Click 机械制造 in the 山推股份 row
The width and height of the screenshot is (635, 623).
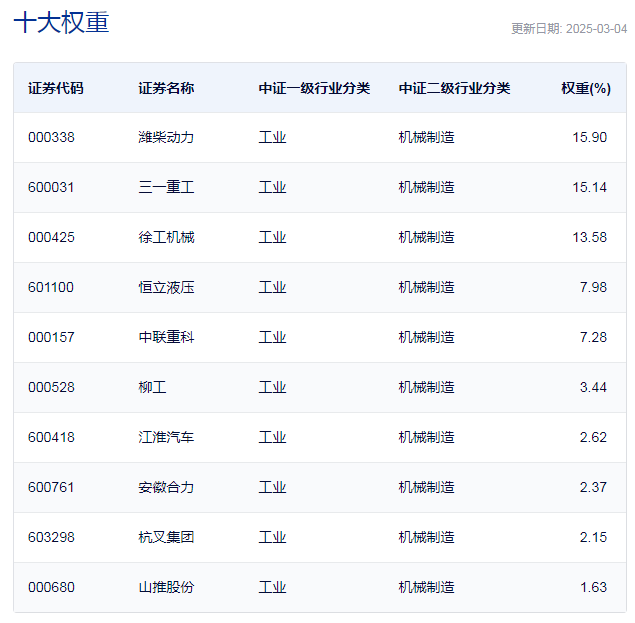(x=426, y=587)
